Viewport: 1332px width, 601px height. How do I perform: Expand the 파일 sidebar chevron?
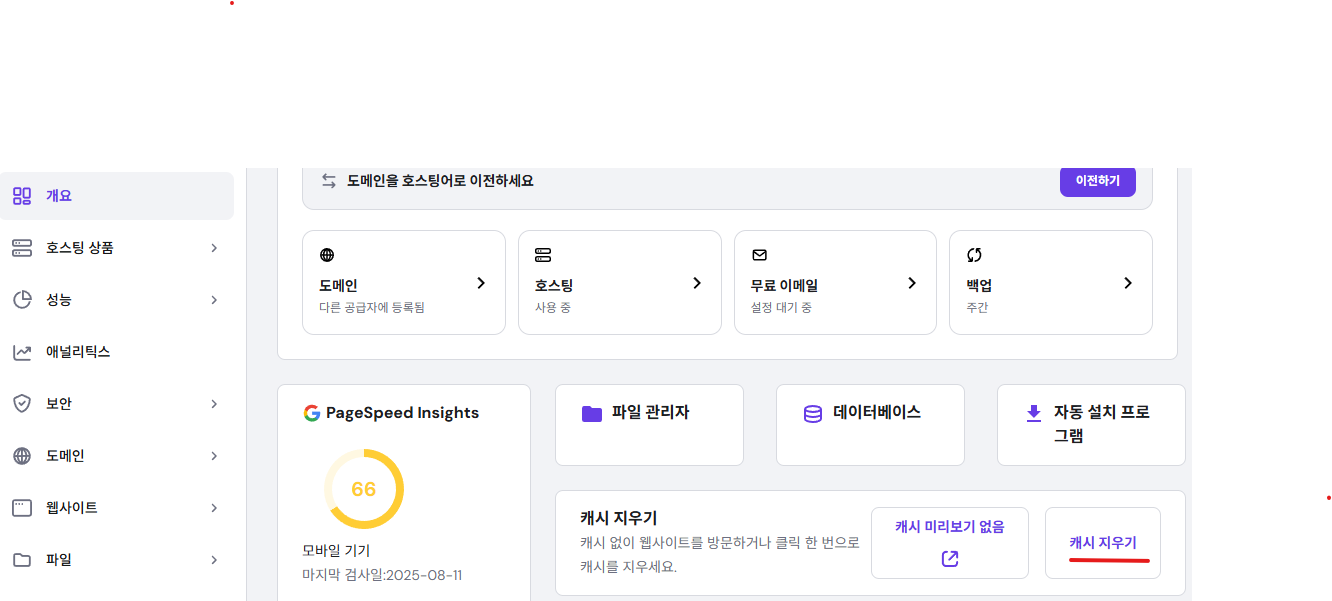point(214,560)
